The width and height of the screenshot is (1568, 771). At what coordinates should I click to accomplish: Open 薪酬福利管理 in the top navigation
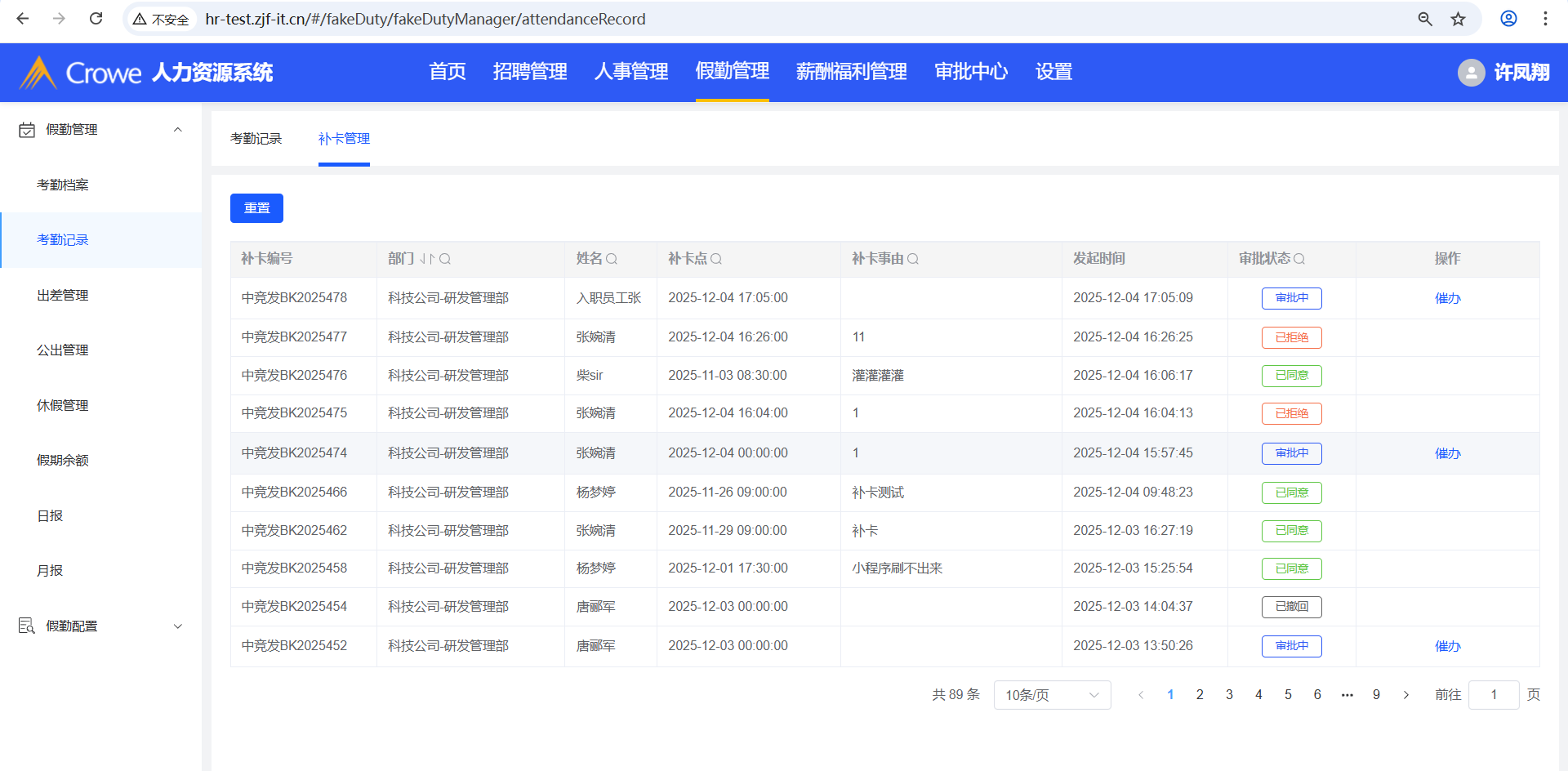click(851, 72)
